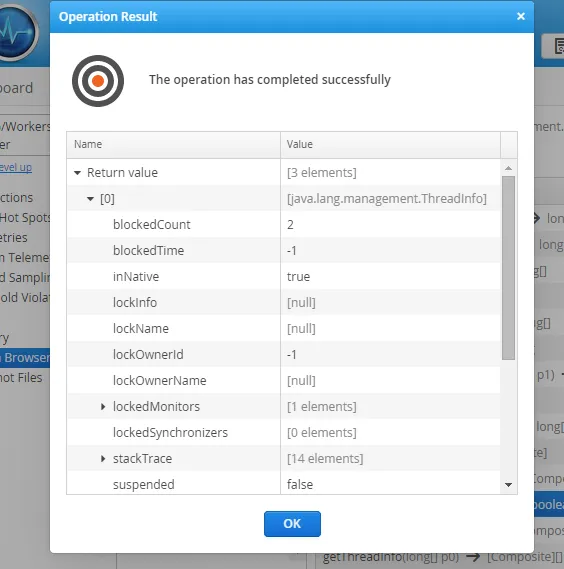
Task: Expand the stackTrace node
Action: point(103,459)
